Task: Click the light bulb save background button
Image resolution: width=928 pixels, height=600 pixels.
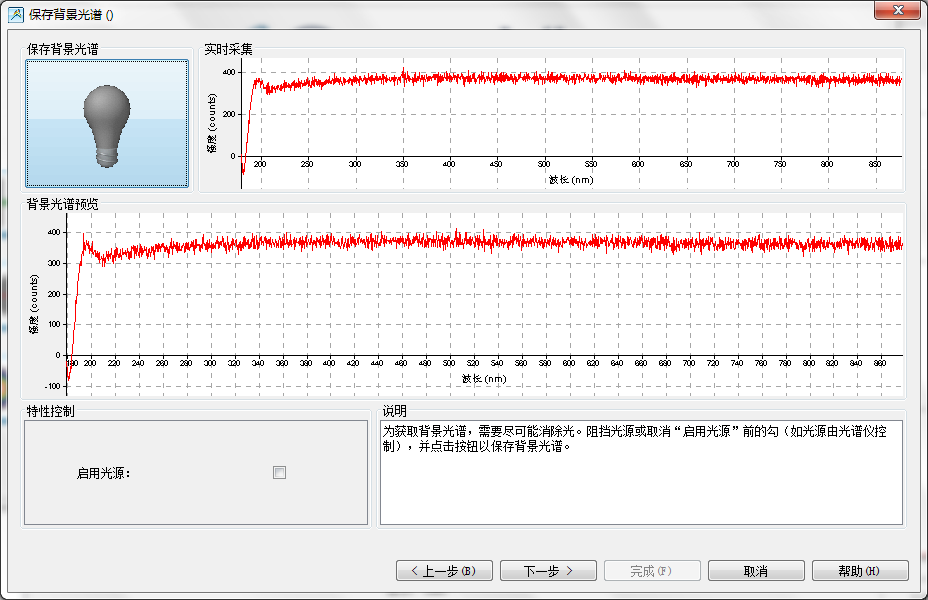Action: click(x=107, y=123)
